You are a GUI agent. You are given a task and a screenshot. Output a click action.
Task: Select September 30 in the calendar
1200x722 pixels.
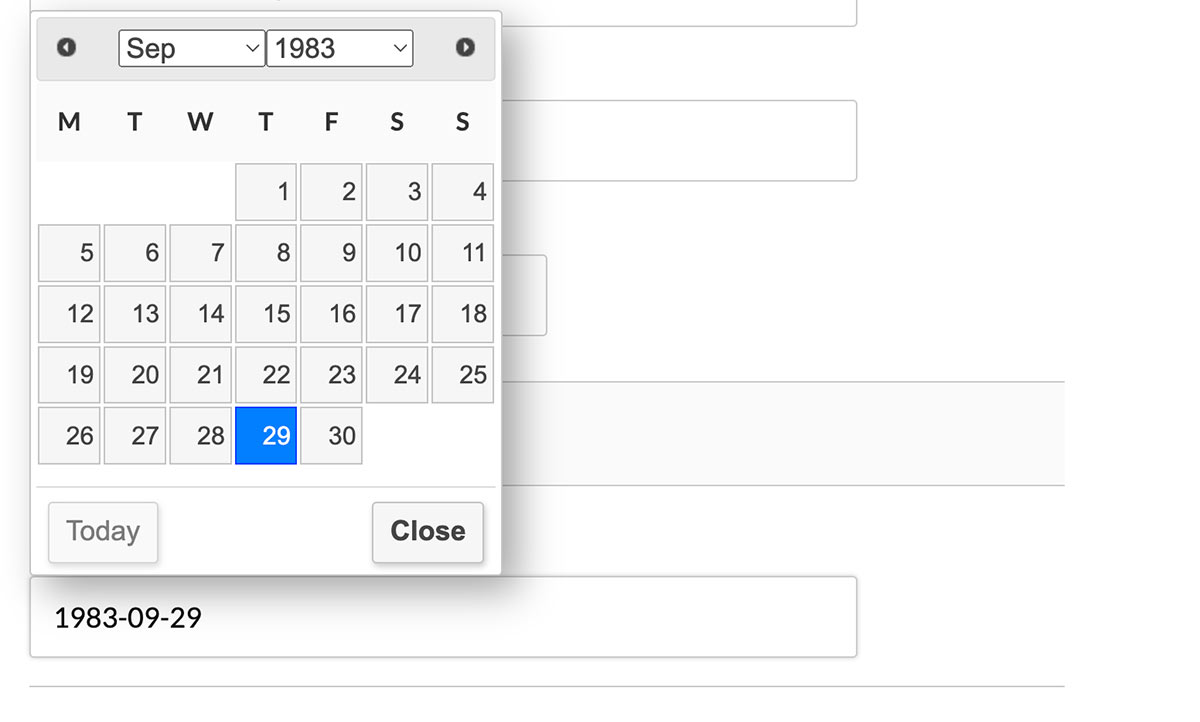pyautogui.click(x=331, y=436)
